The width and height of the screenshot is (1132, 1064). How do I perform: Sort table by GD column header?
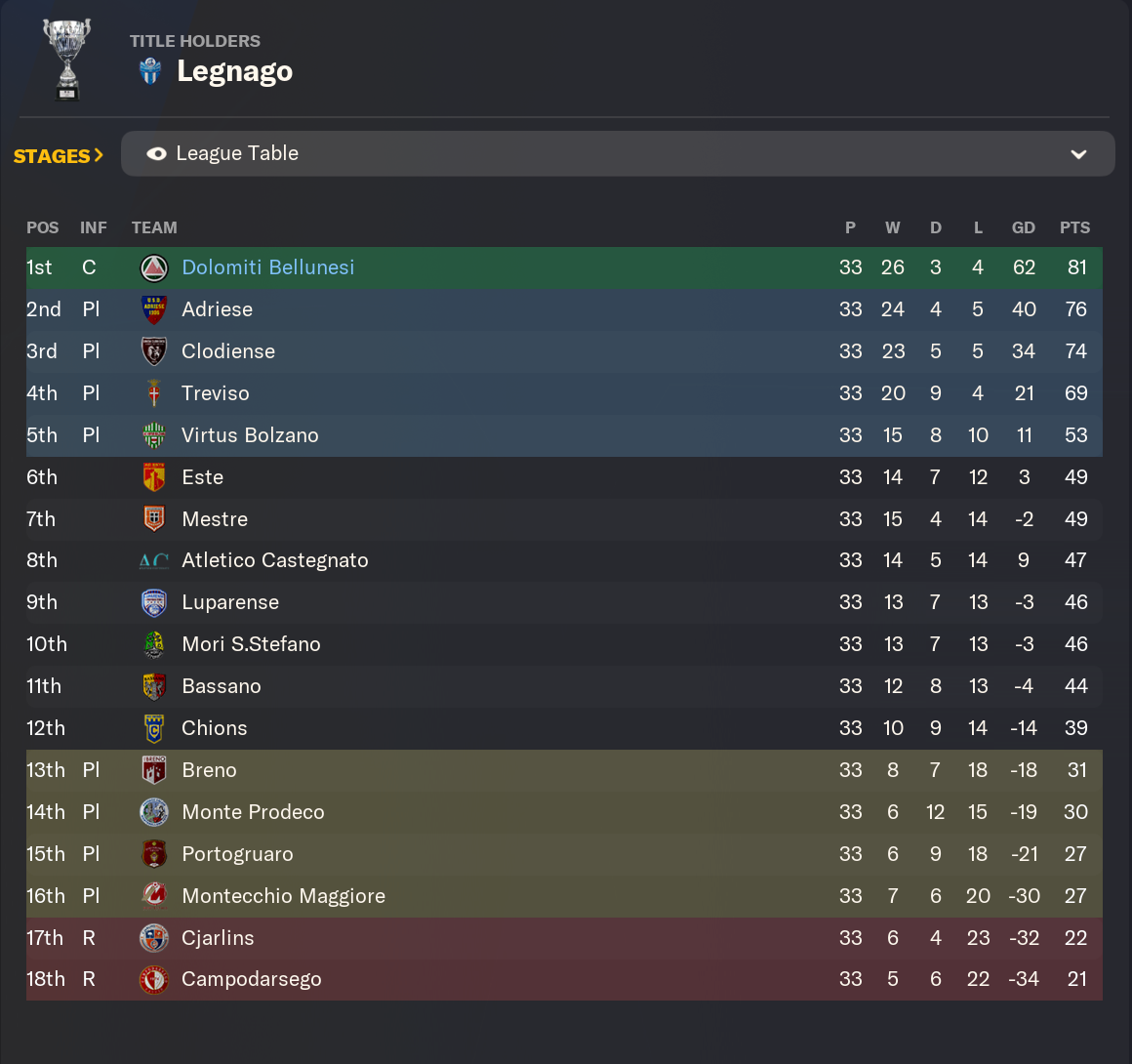tap(1023, 228)
